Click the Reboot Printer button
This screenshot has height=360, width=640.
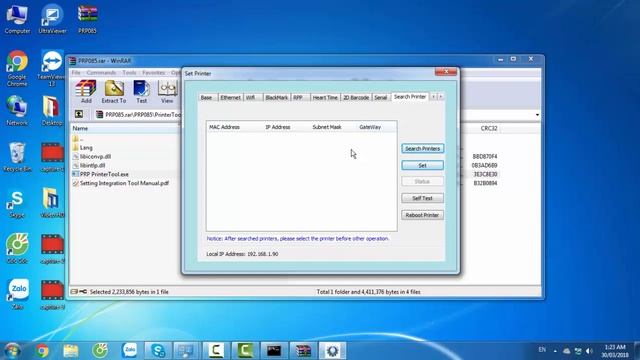click(x=422, y=215)
